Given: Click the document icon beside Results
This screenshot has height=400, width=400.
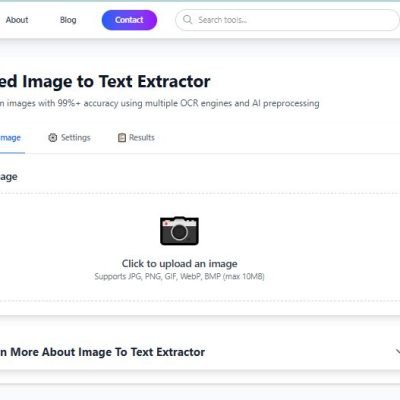Looking at the screenshot, I should tap(122, 138).
